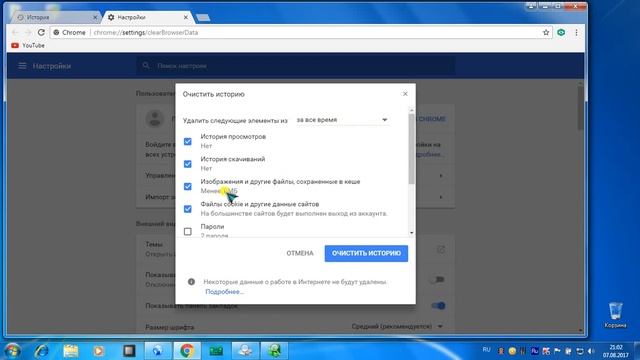Click the user avatar icon in settings
640x360 pixels.
coord(155,119)
